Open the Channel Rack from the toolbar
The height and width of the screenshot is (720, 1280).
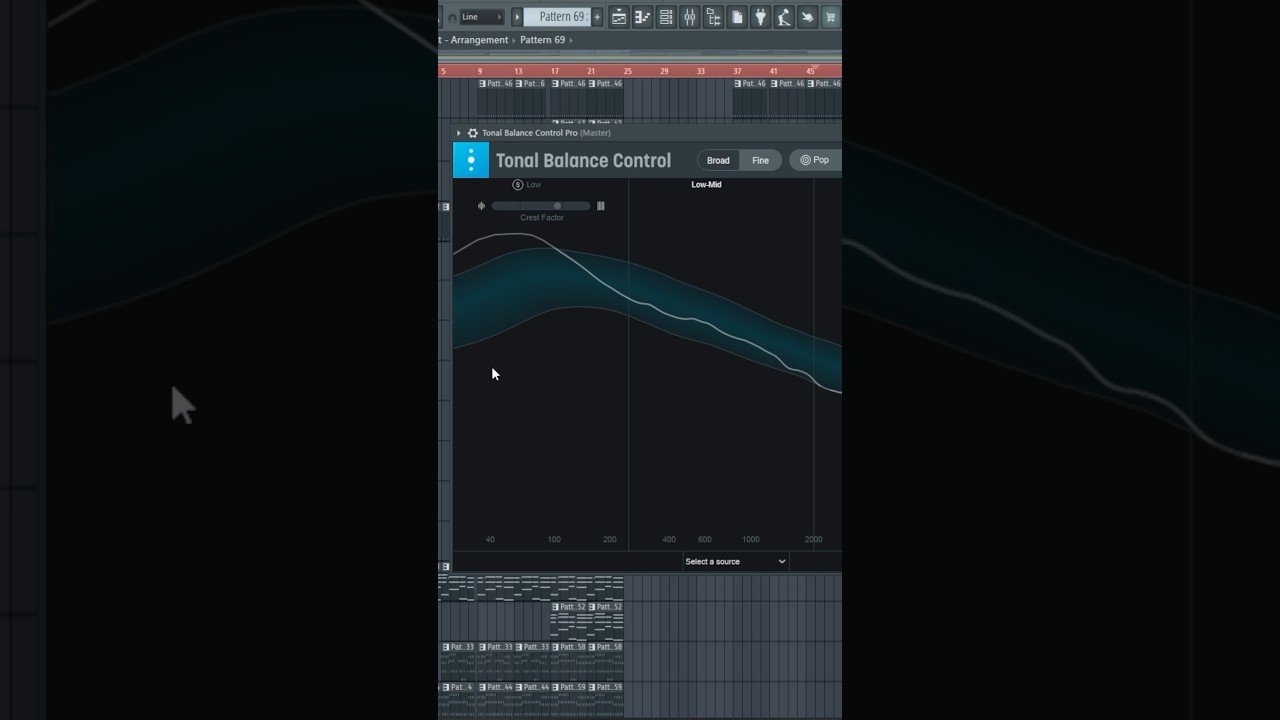[666, 17]
